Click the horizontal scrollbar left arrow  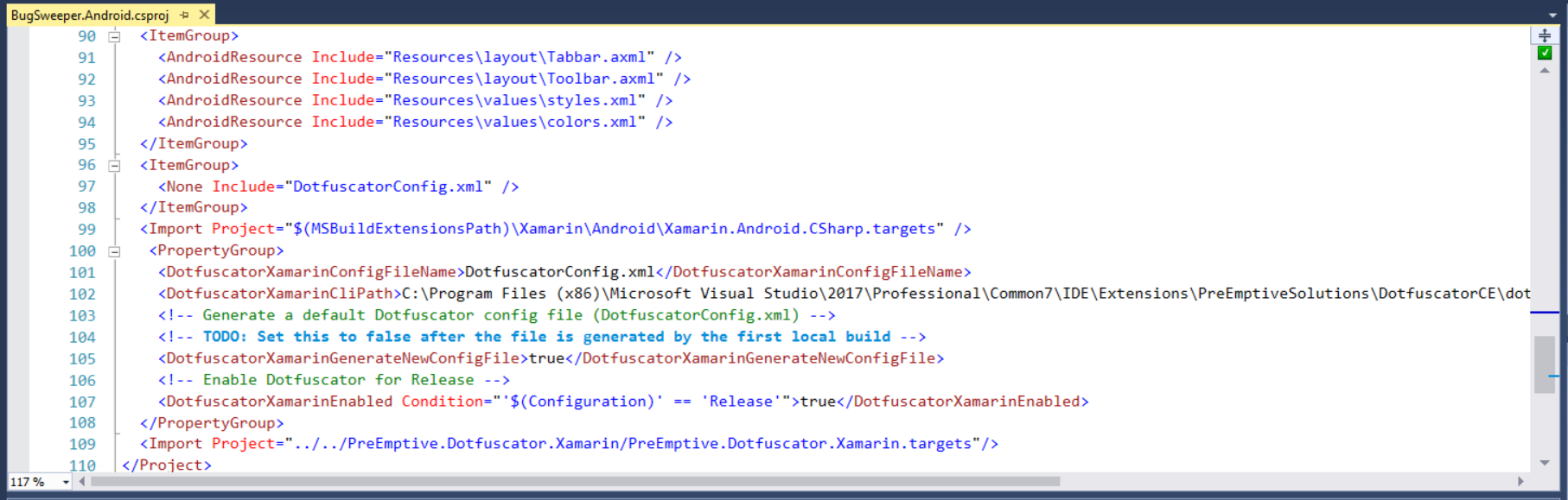click(x=82, y=481)
